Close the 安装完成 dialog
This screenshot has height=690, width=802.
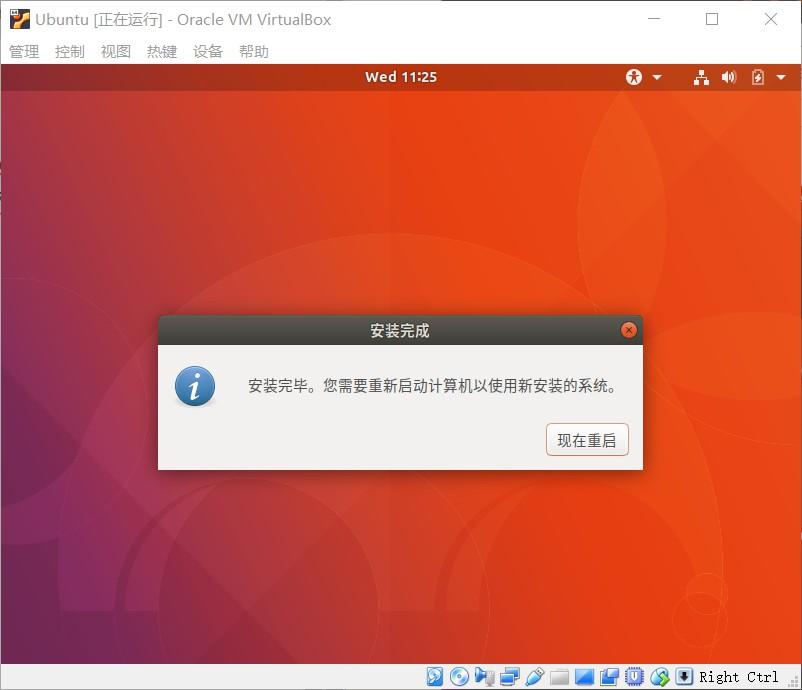[629, 330]
